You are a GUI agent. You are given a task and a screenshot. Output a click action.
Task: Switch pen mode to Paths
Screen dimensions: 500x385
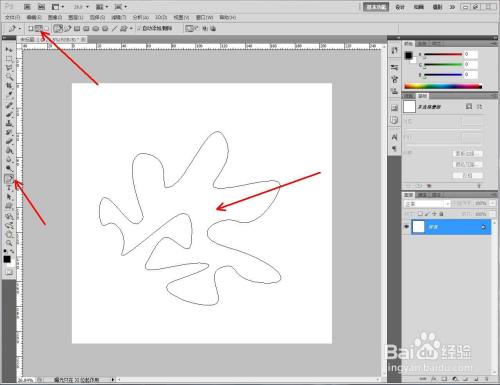39,29
